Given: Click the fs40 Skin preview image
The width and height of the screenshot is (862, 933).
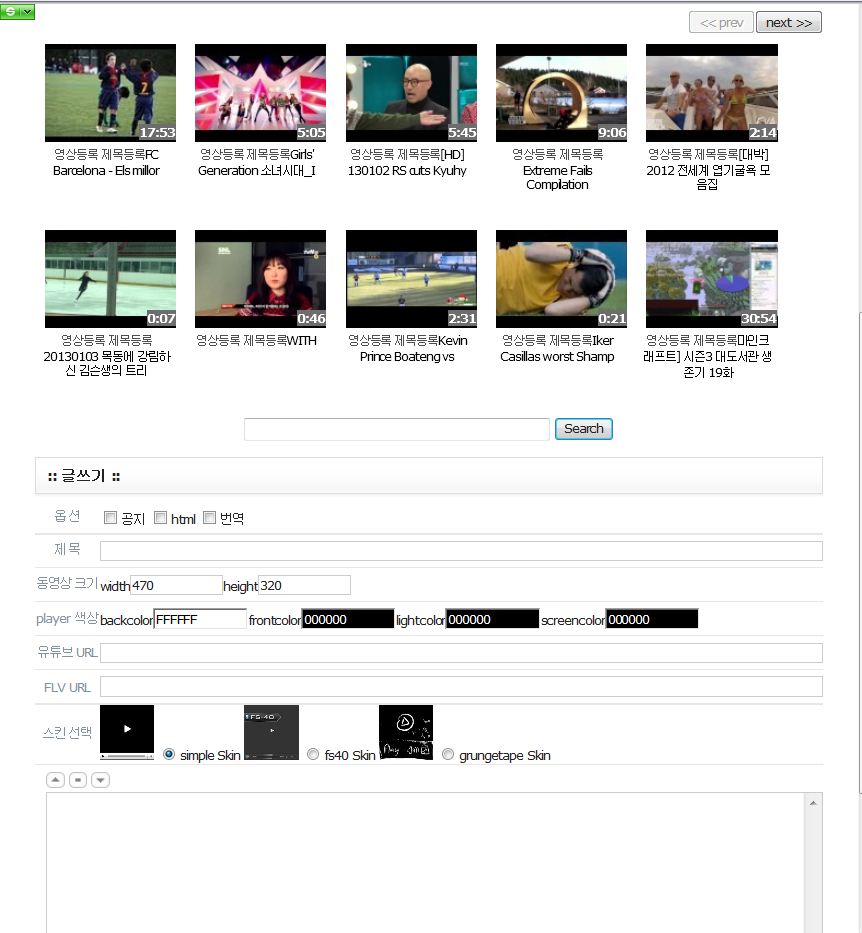Looking at the screenshot, I should 271,732.
